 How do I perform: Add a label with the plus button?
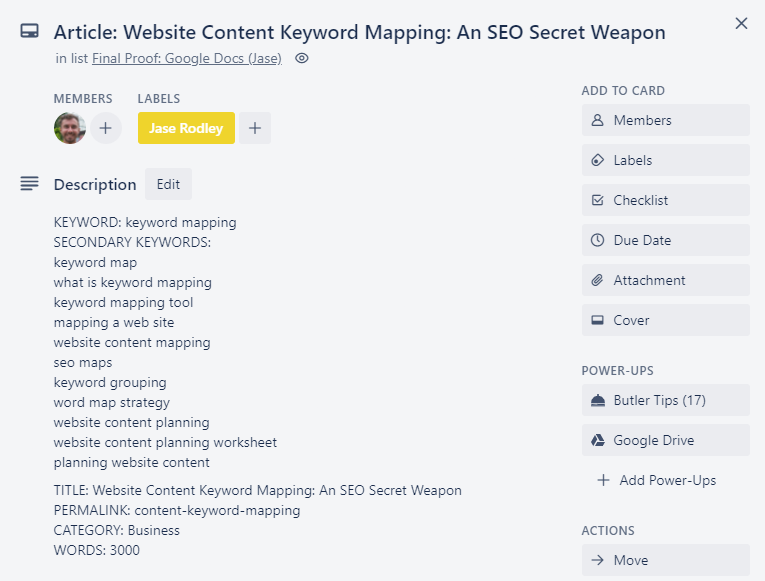[x=255, y=128]
